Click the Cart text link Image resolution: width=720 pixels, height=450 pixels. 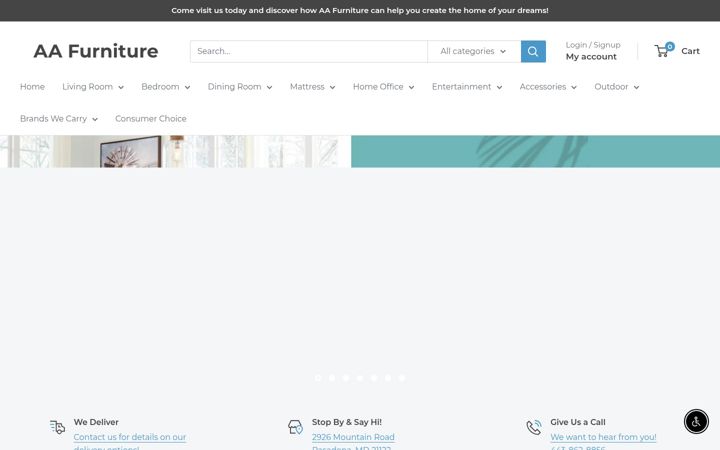tap(690, 51)
